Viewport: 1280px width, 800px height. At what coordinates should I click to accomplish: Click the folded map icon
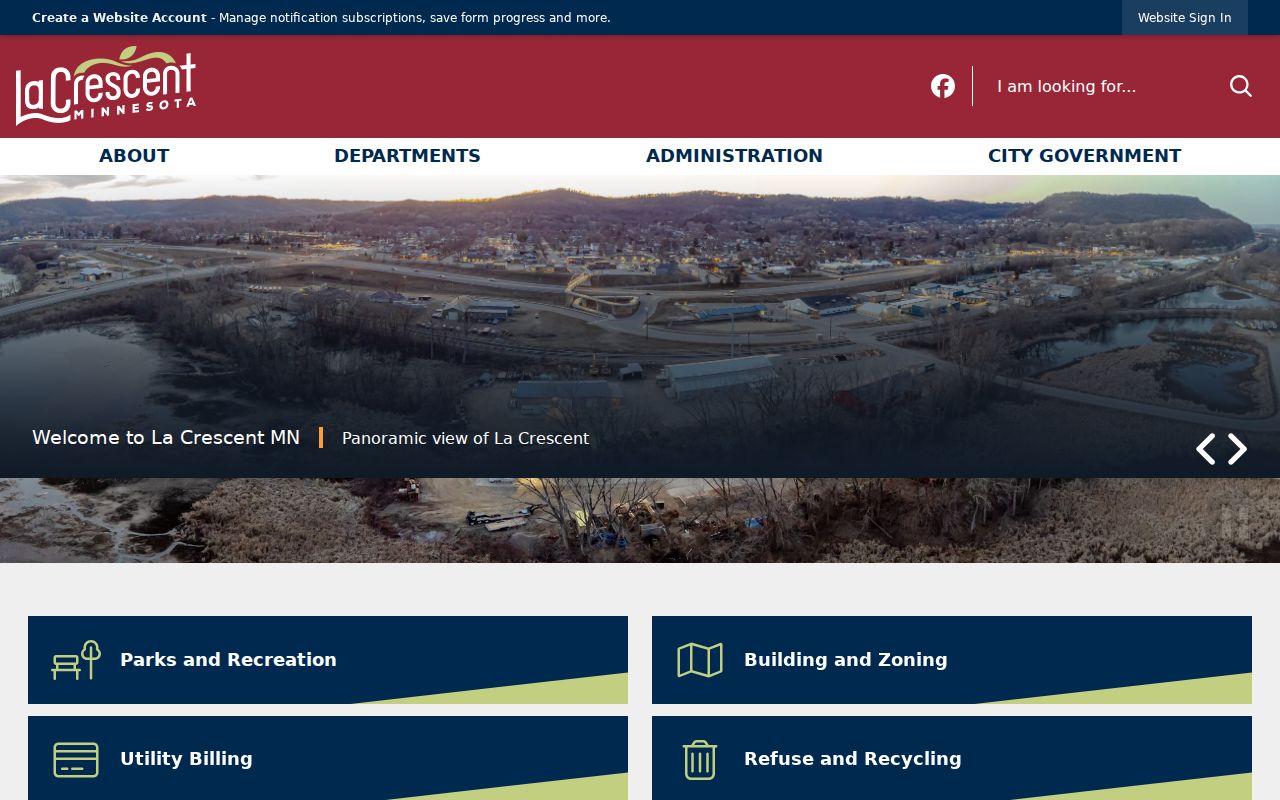[700, 660]
